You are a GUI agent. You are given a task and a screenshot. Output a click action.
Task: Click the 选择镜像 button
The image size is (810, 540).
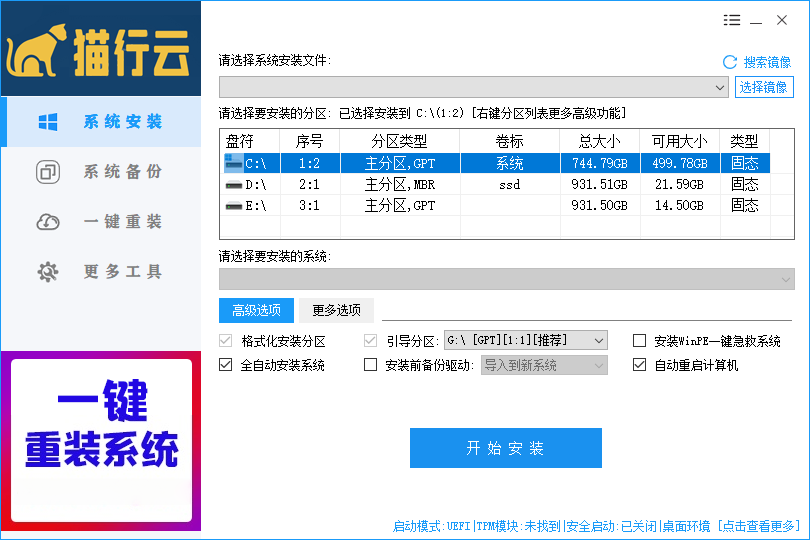click(764, 87)
